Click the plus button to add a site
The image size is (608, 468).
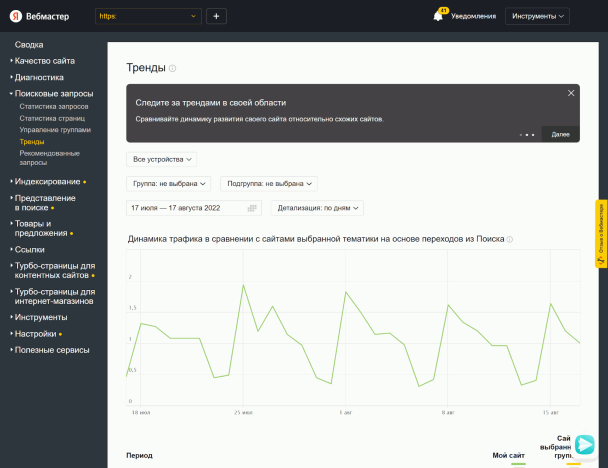click(217, 16)
